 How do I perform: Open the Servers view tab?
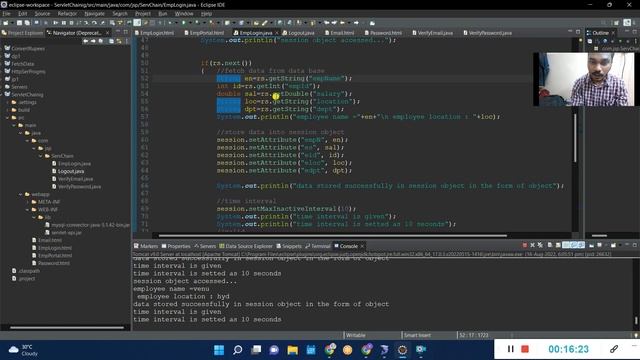pos(205,246)
